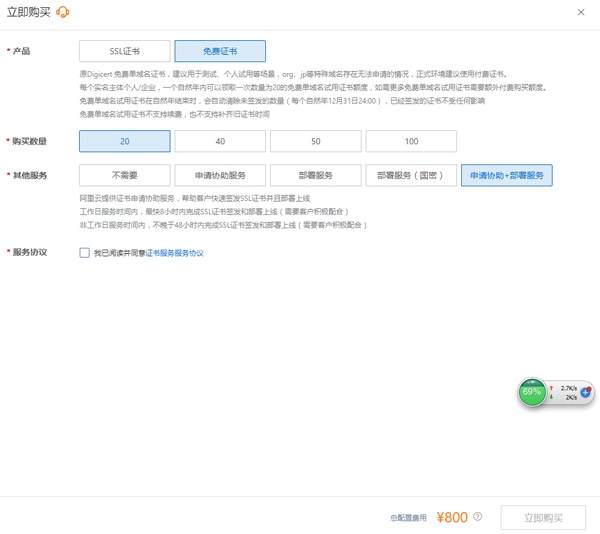Select the 申请协助服务 option
The height and width of the screenshot is (534, 600).
click(220, 175)
